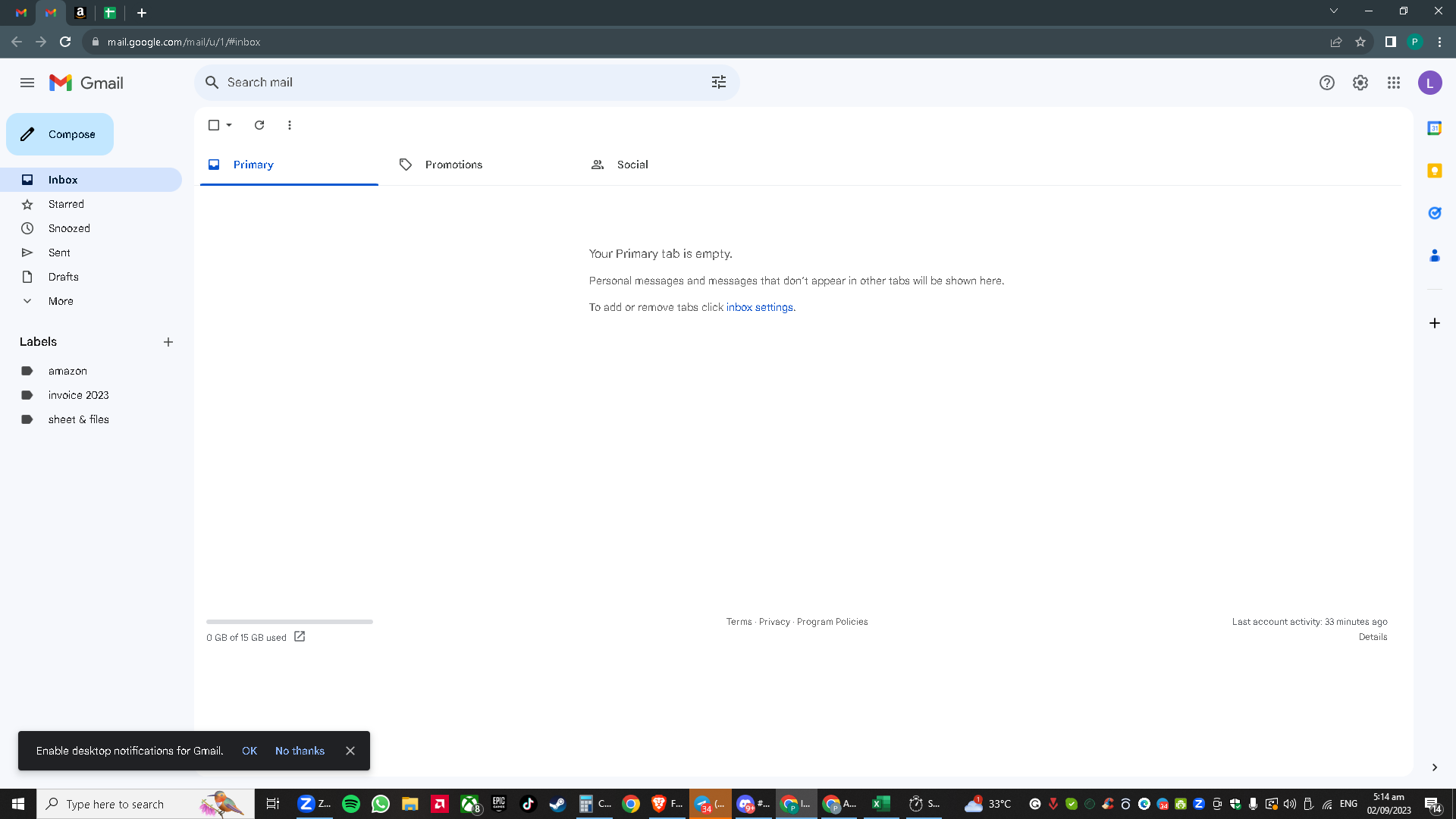The width and height of the screenshot is (1456, 819).
Task: Open the Chrome three-dot menu
Action: pos(1439,42)
